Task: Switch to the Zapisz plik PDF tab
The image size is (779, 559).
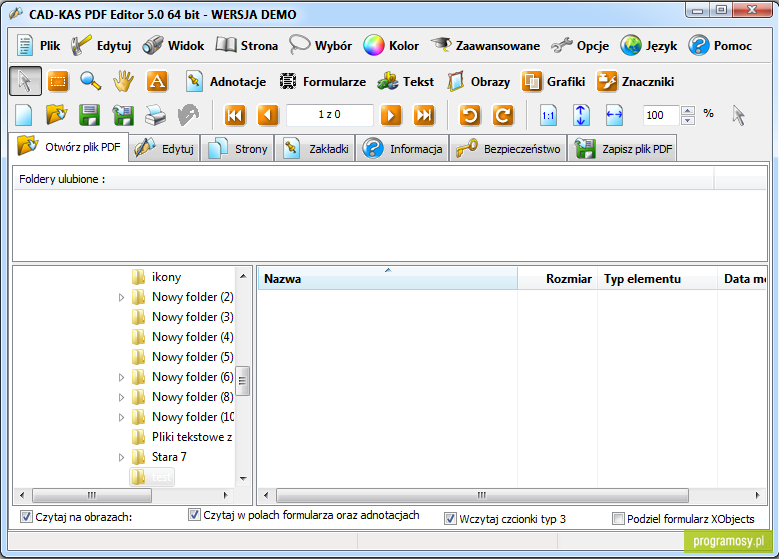Action: point(623,149)
